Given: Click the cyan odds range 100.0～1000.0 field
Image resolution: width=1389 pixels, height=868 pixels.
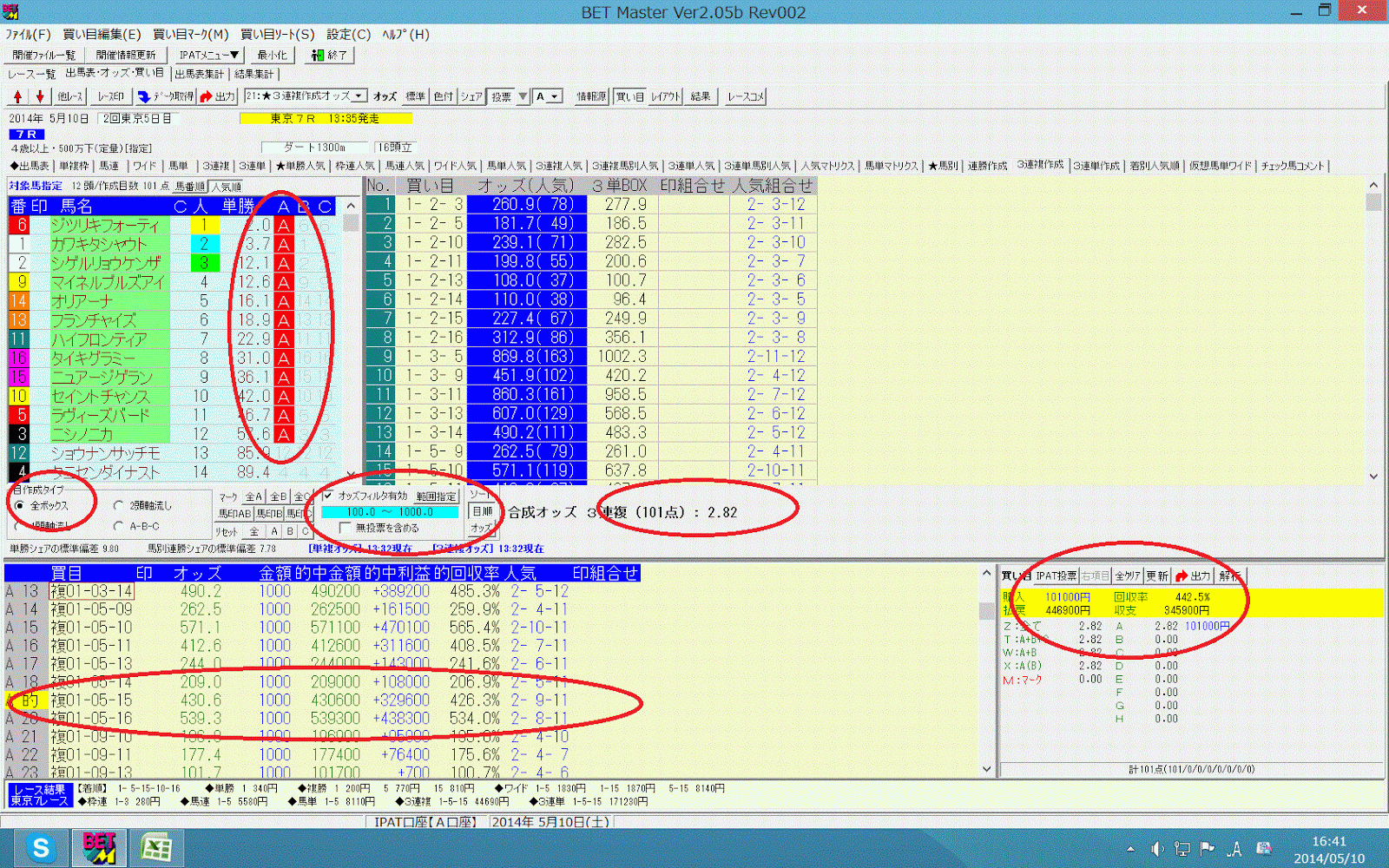Looking at the screenshot, I should (x=390, y=512).
